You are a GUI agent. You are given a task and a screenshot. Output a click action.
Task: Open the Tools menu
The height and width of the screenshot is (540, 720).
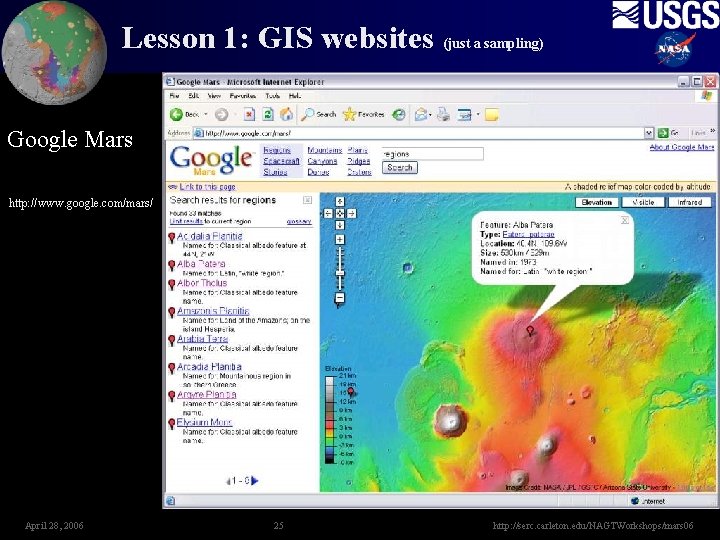point(272,96)
